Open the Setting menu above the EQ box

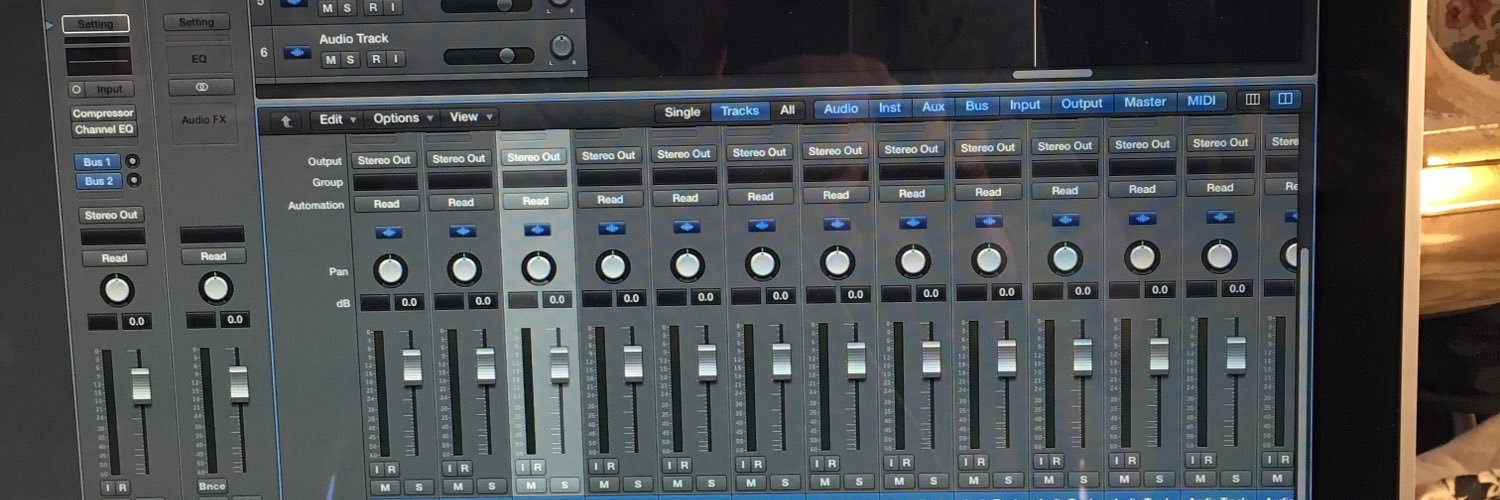(x=196, y=22)
